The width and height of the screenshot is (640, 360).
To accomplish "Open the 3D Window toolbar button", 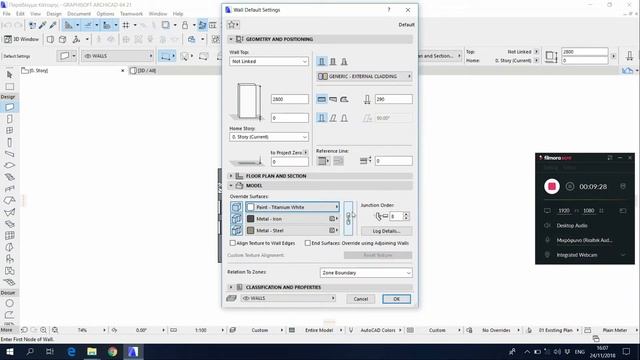I will 21,40.
